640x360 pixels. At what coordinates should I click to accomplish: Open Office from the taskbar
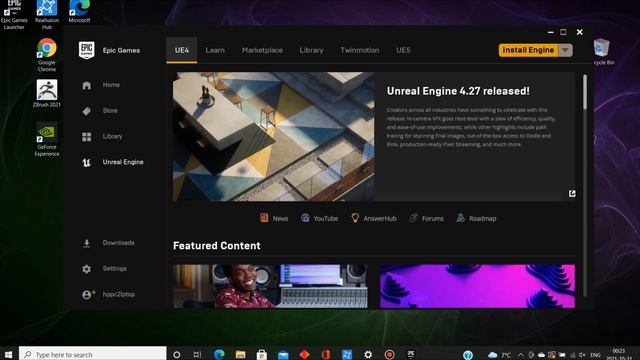[325, 354]
